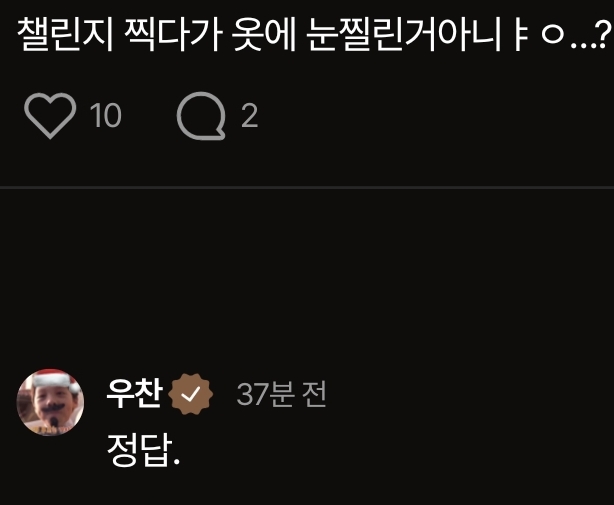Click the post text starting with 챌린지
Image resolution: width=614 pixels, height=505 pixels.
coord(314,35)
